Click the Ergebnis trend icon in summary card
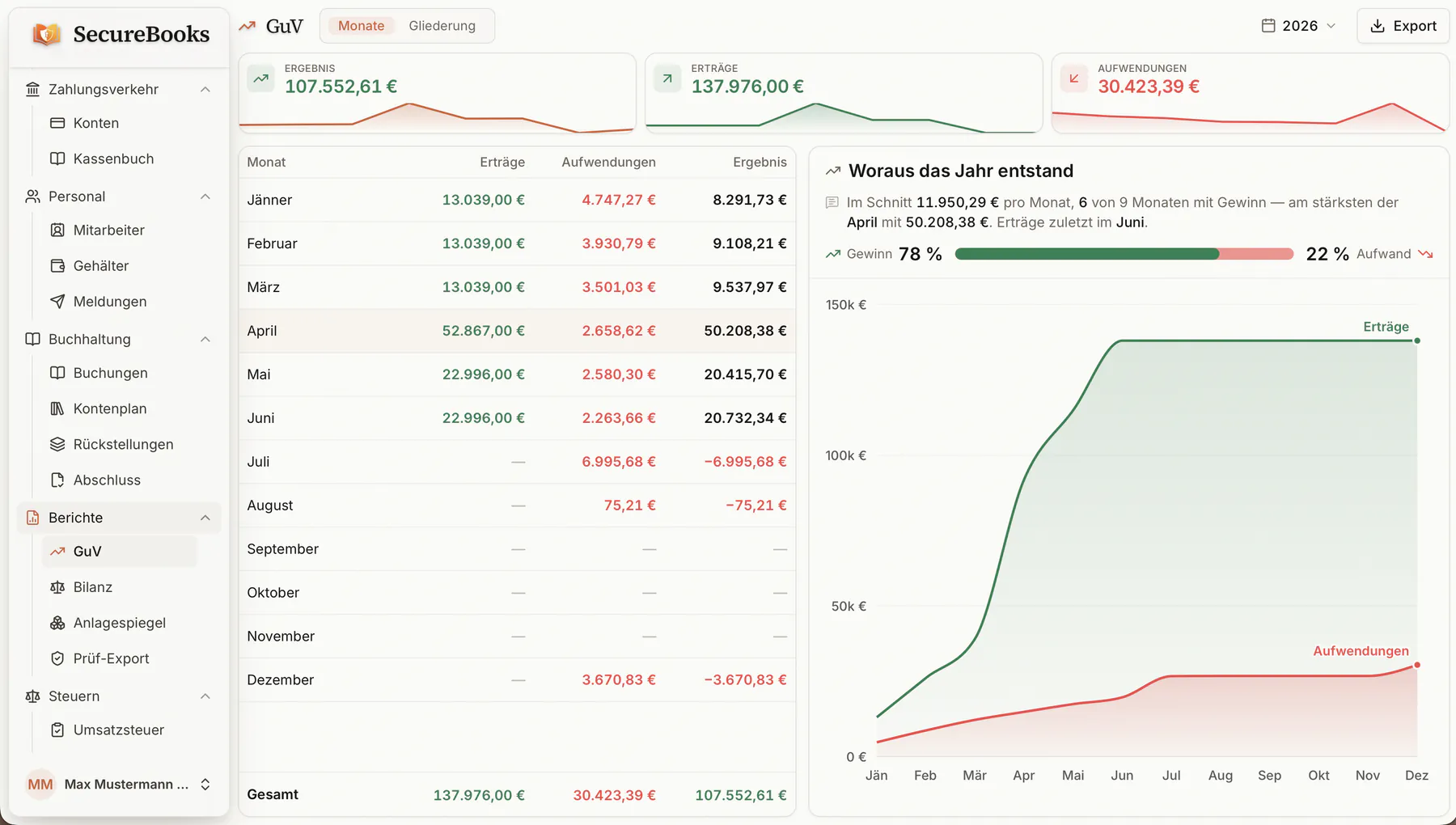 pyautogui.click(x=261, y=78)
